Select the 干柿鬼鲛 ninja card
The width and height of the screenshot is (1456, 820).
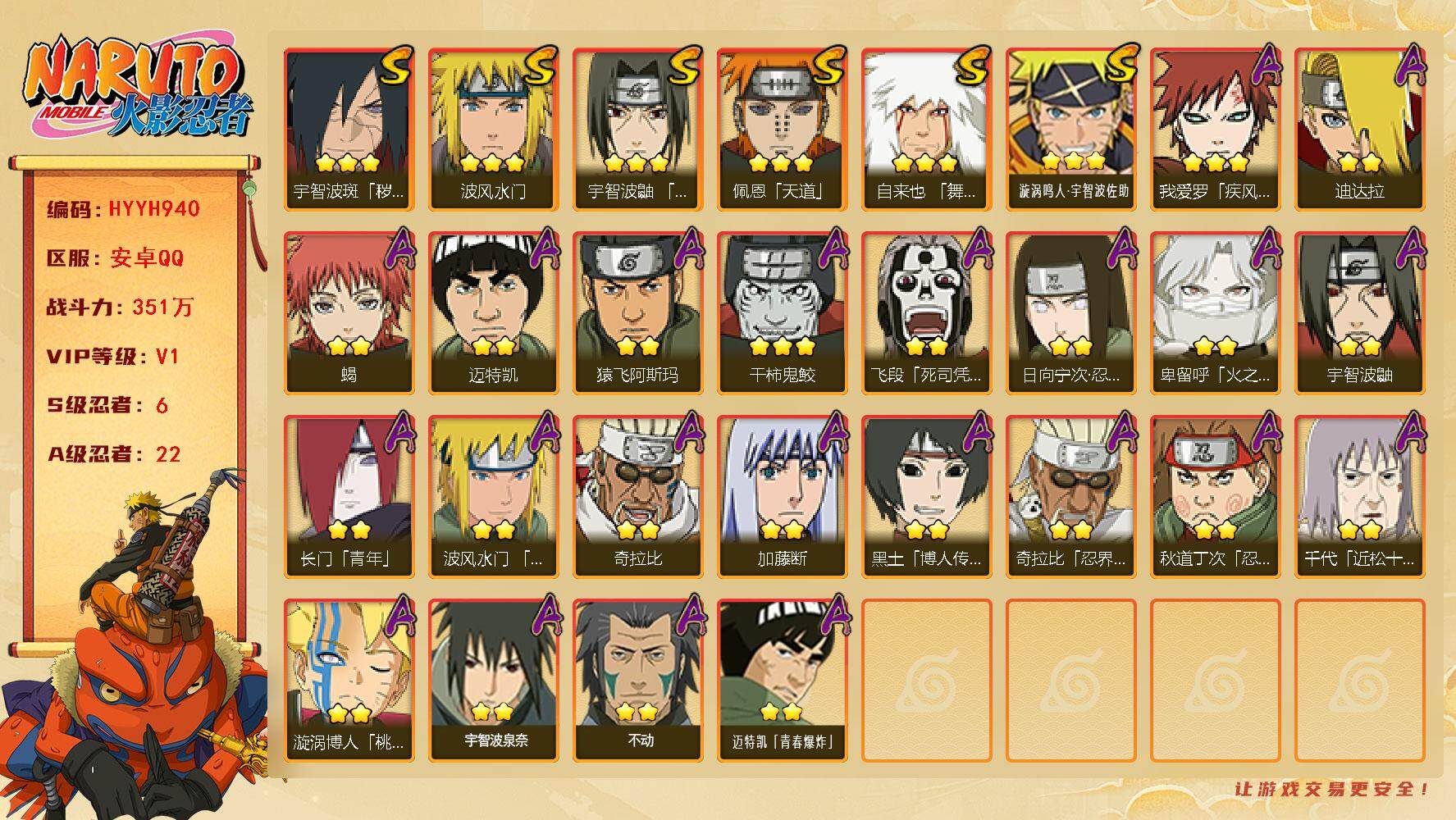tap(782, 312)
